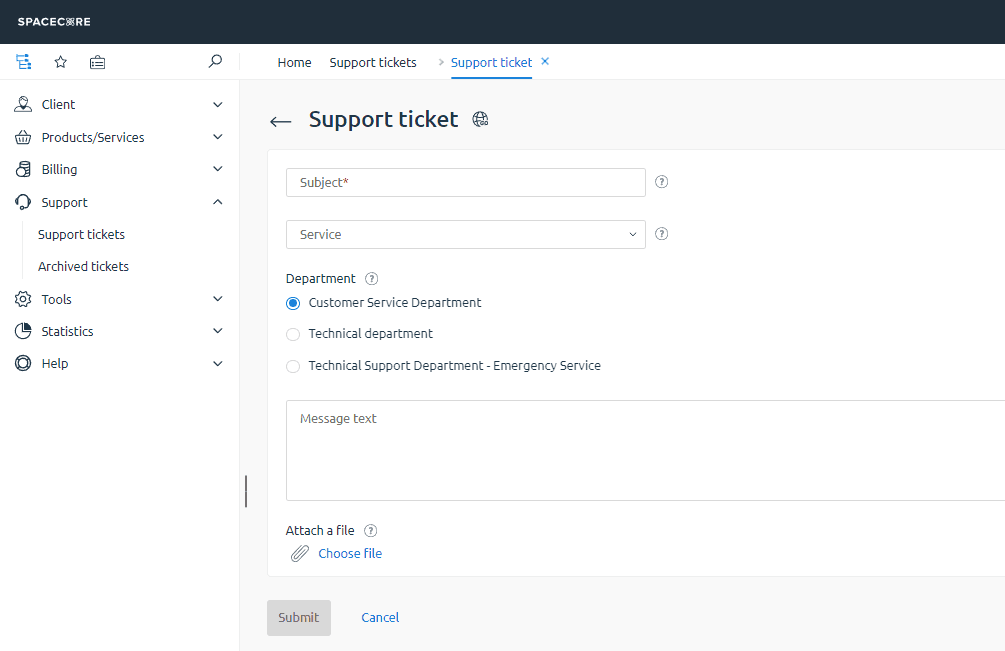
Task: Choose Technical Support Department - Emergency Service
Action: click(293, 366)
